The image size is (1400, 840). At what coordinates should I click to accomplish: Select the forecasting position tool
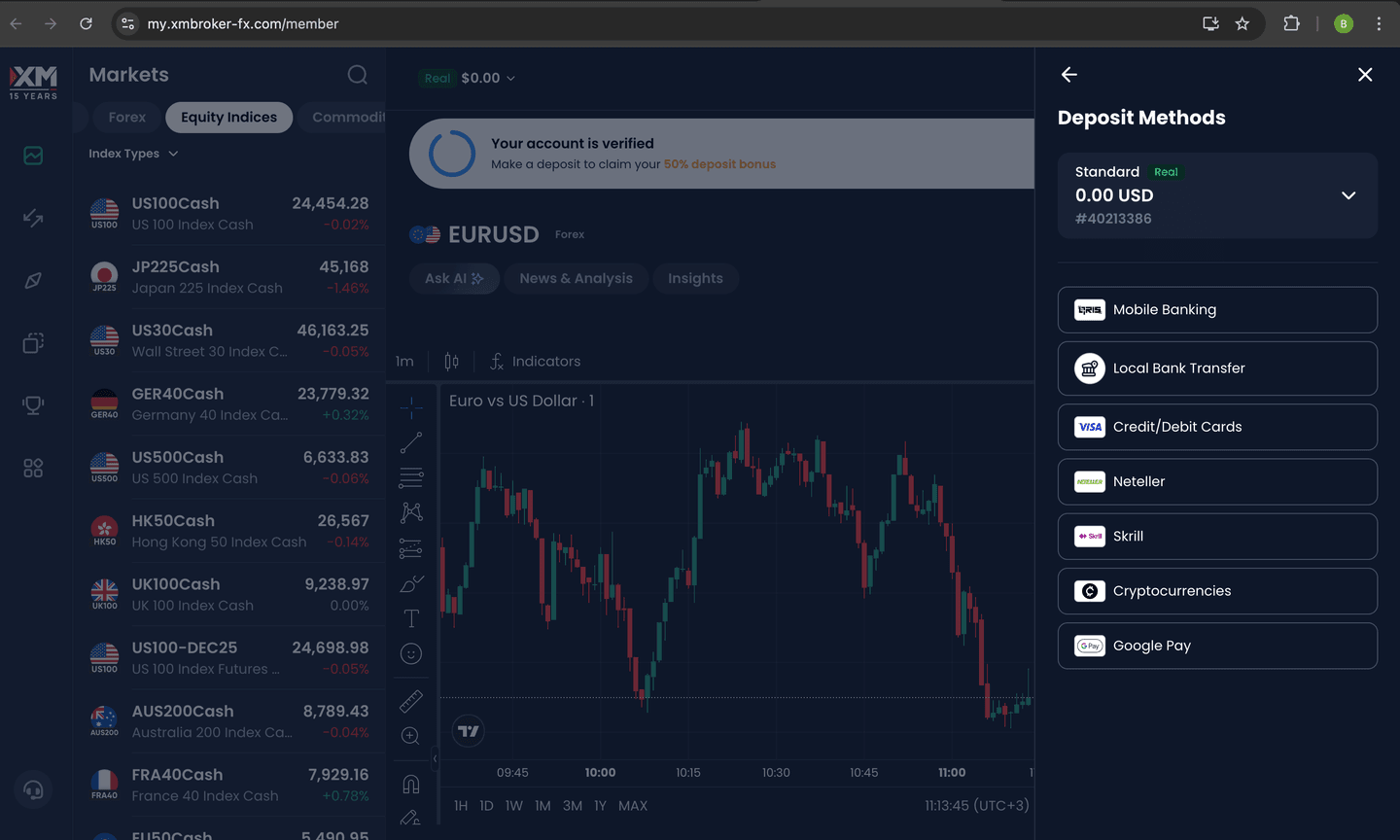point(411,548)
